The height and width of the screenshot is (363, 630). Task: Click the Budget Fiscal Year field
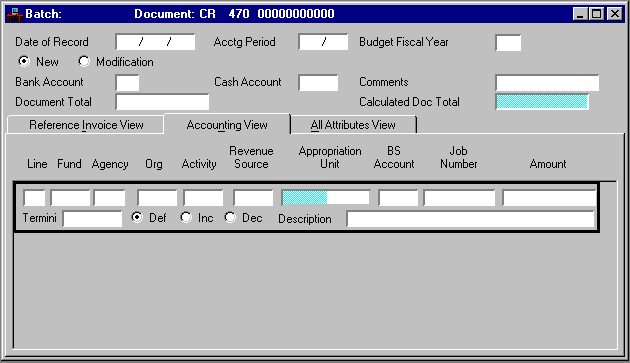coord(508,43)
